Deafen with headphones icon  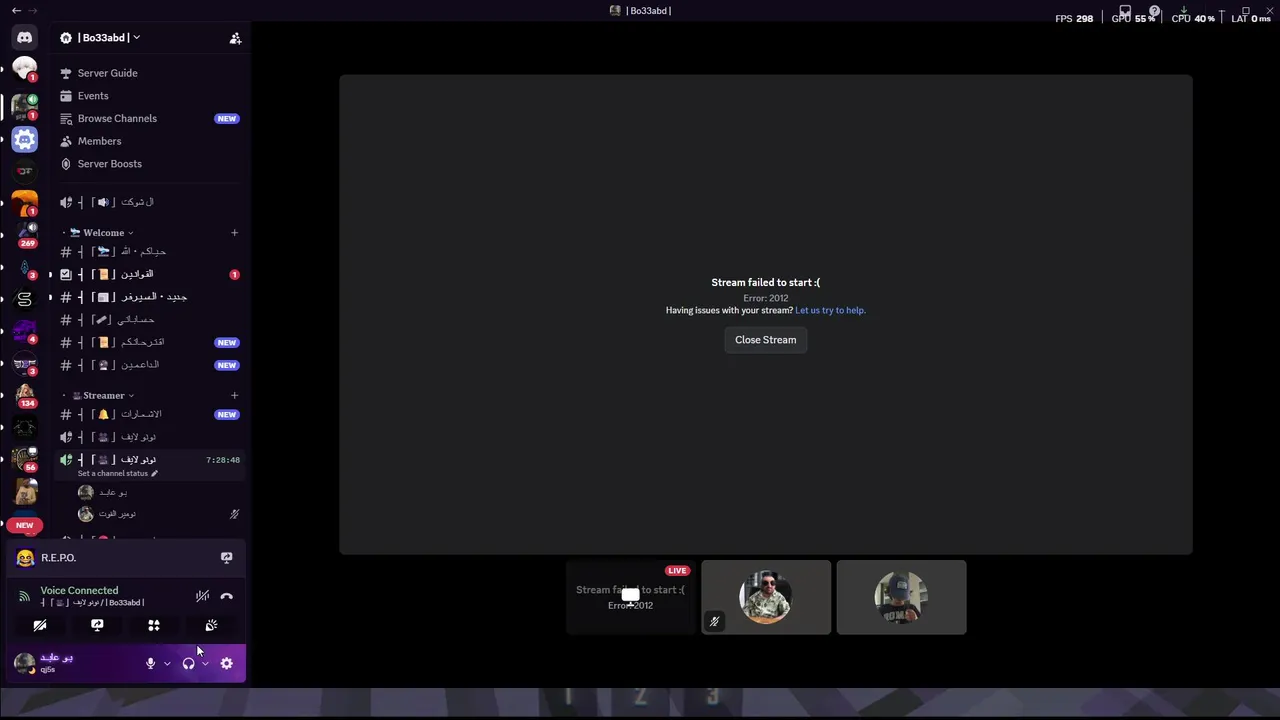coord(188,663)
